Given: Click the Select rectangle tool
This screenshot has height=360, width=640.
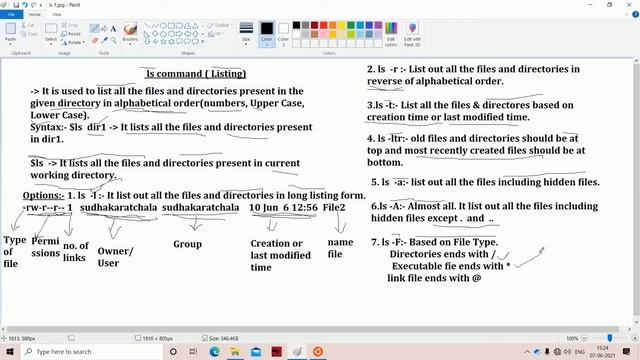Looking at the screenshot, I should tap(51, 28).
